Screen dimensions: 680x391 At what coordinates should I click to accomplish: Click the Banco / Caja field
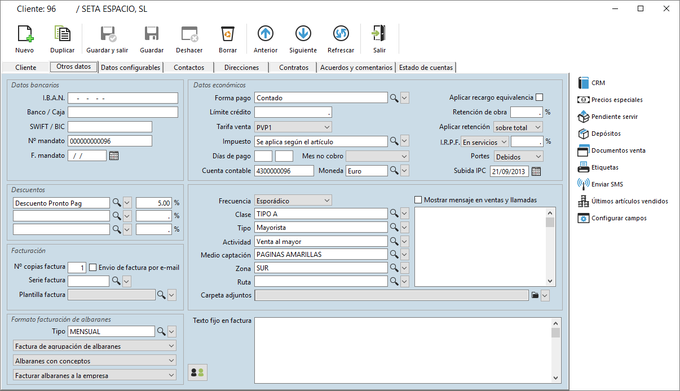pyautogui.click(x=123, y=112)
